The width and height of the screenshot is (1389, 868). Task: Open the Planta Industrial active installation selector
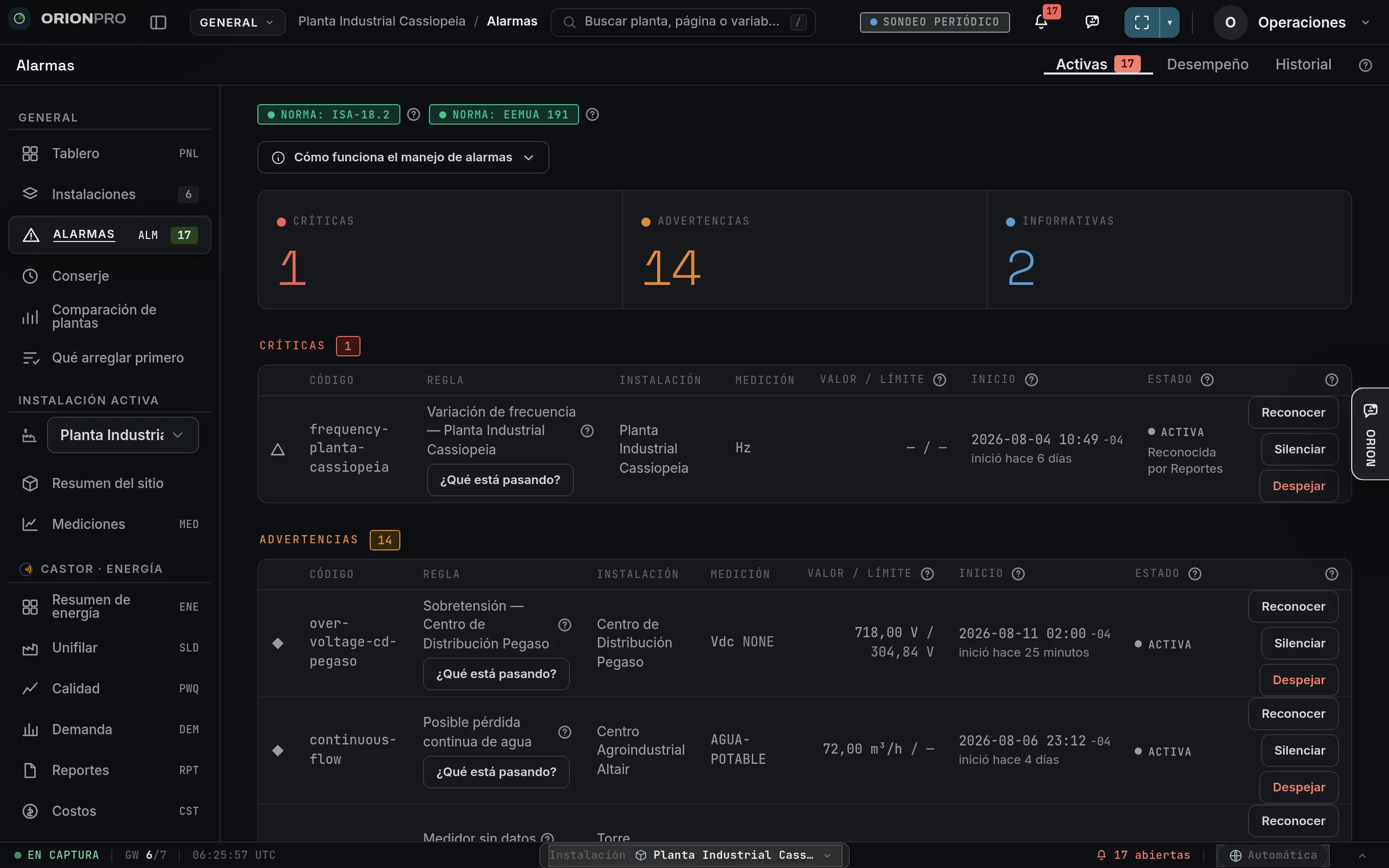click(123, 435)
